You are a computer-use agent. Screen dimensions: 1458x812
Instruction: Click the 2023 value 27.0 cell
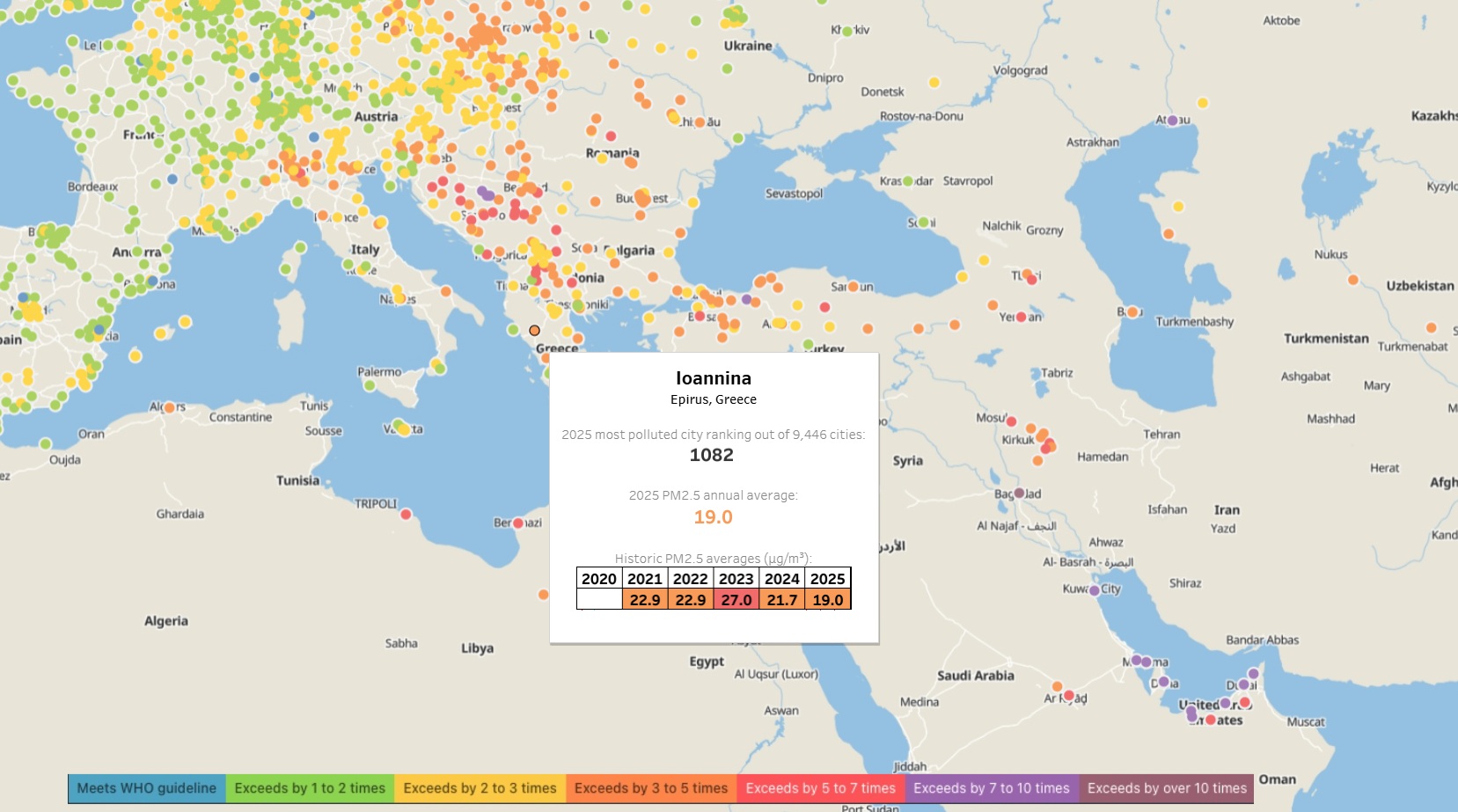click(736, 600)
